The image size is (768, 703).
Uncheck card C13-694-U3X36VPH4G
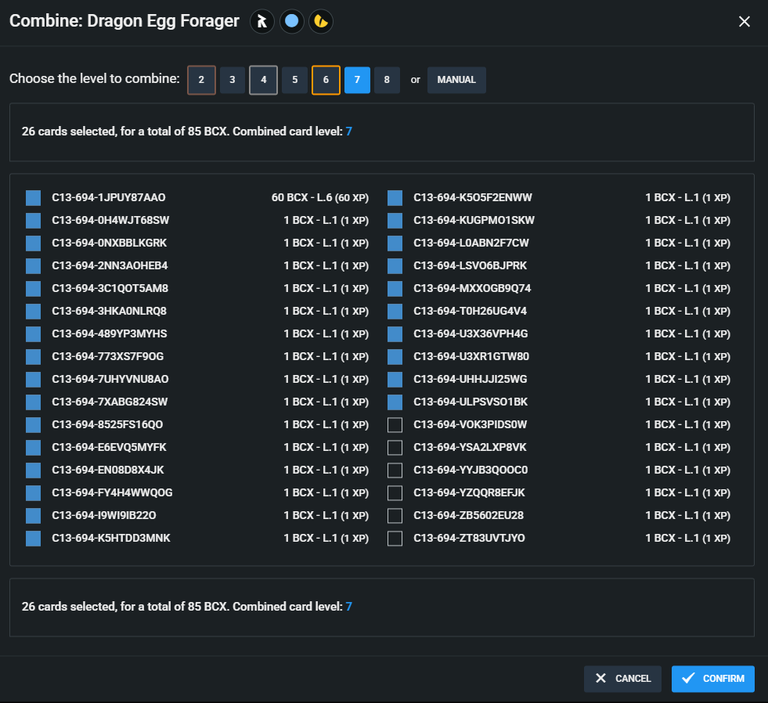[395, 334]
